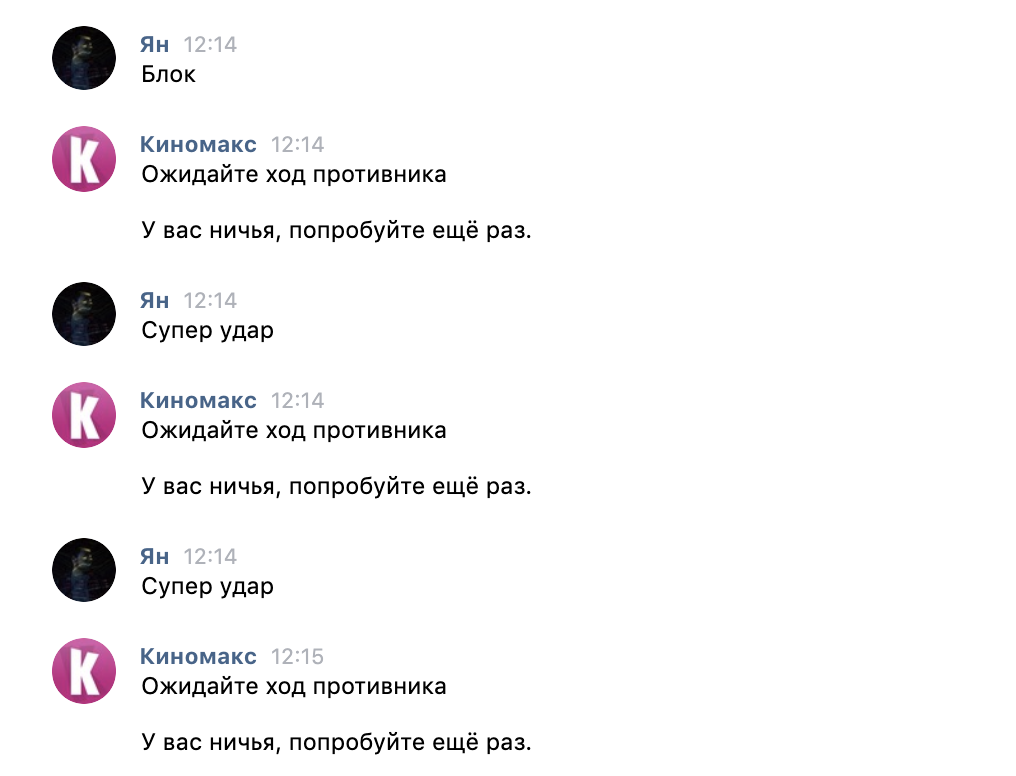
Task: Open Ян's avatar next to first "Супер удар"
Action: pyautogui.click(x=84, y=314)
